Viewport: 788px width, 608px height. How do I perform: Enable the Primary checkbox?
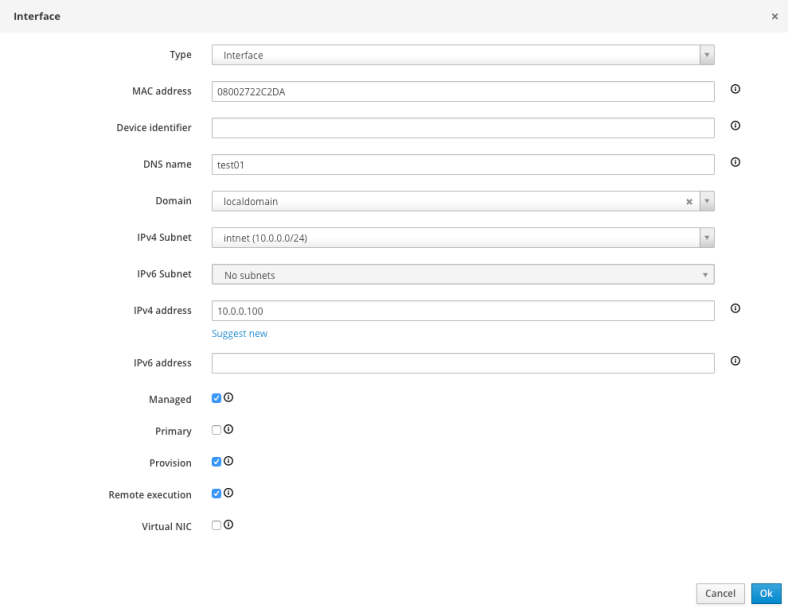pyautogui.click(x=216, y=430)
